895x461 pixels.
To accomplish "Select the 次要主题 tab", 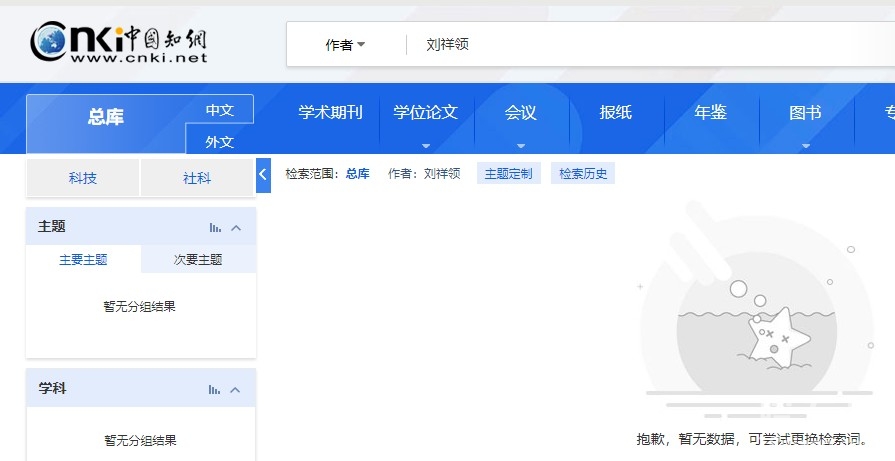I will 198,259.
